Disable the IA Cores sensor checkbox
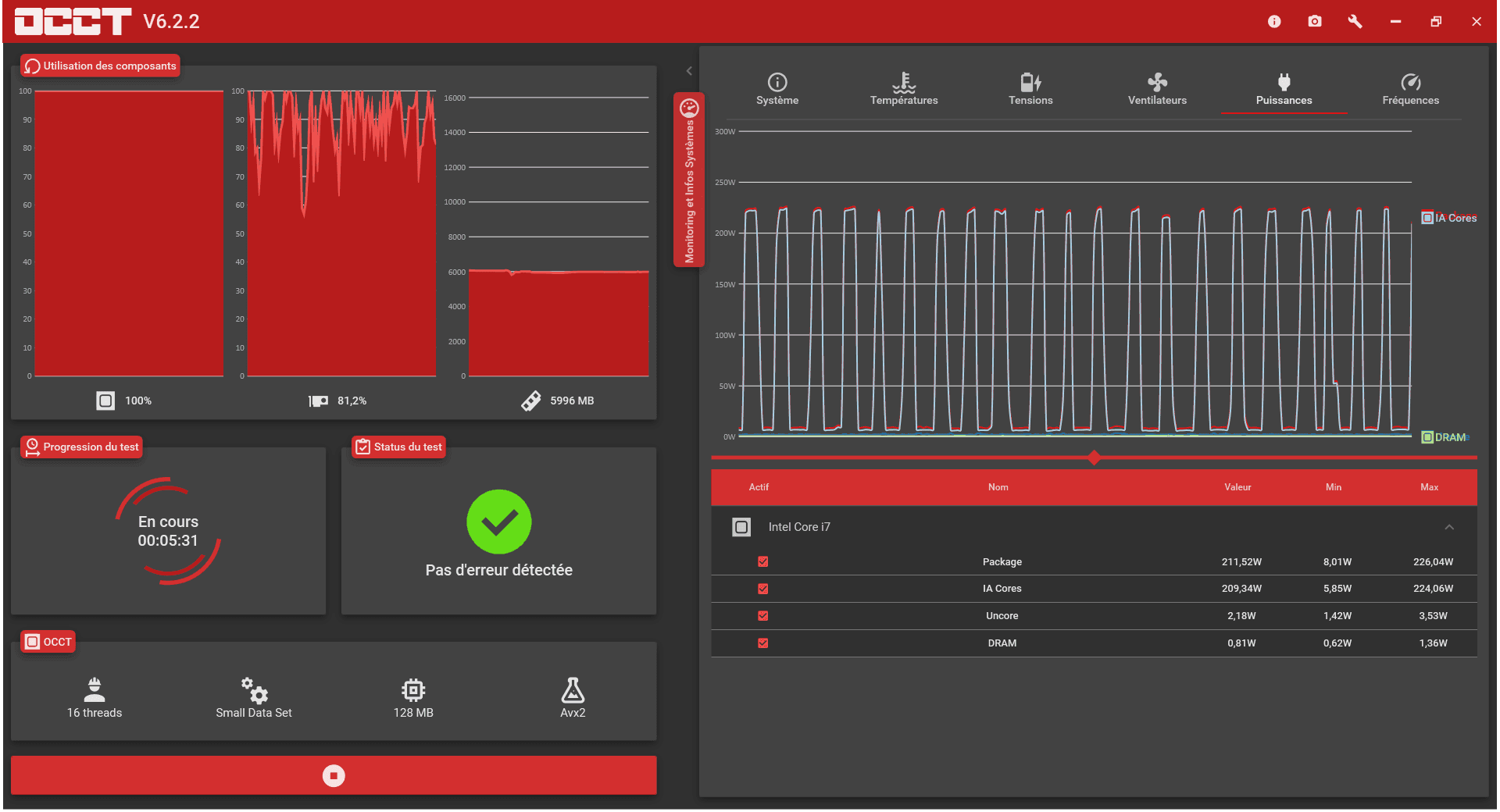 763,589
